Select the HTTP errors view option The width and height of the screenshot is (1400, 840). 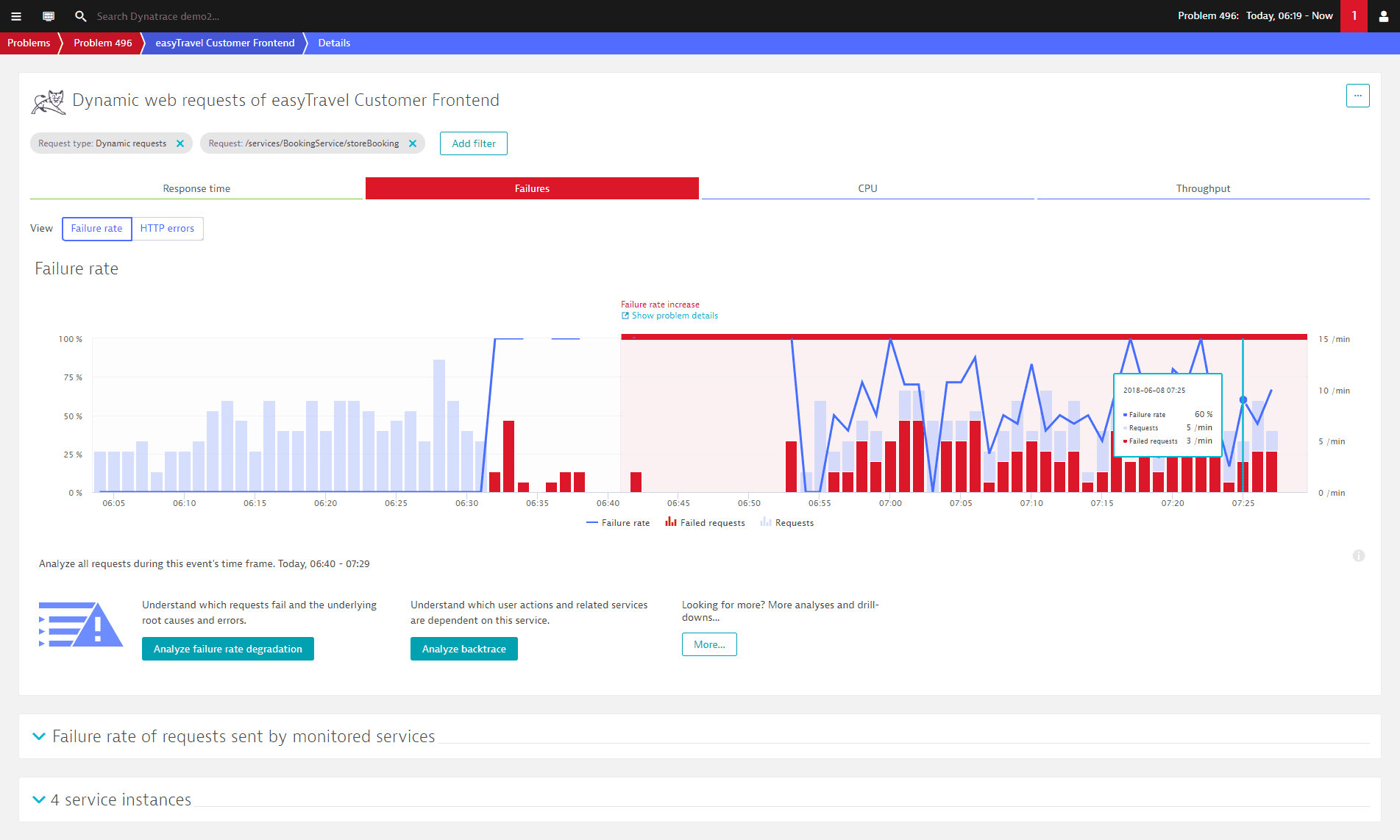(x=168, y=229)
